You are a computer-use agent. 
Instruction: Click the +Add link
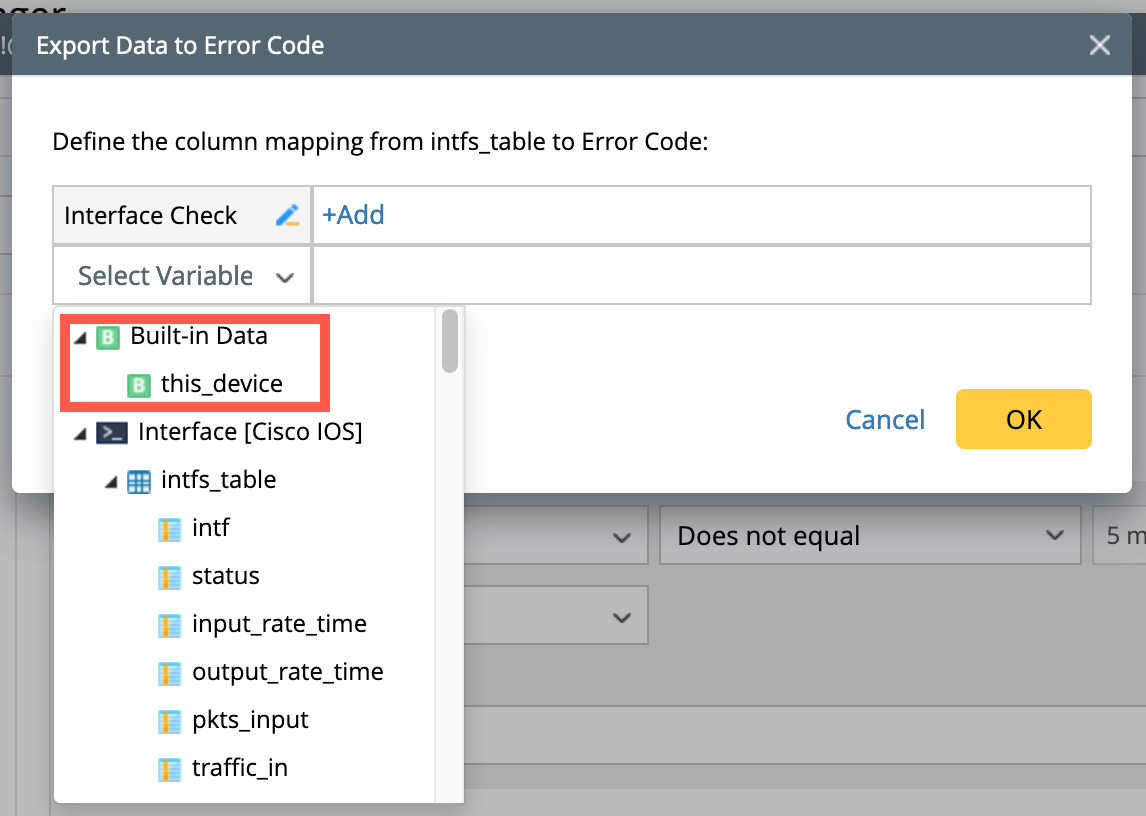(353, 215)
